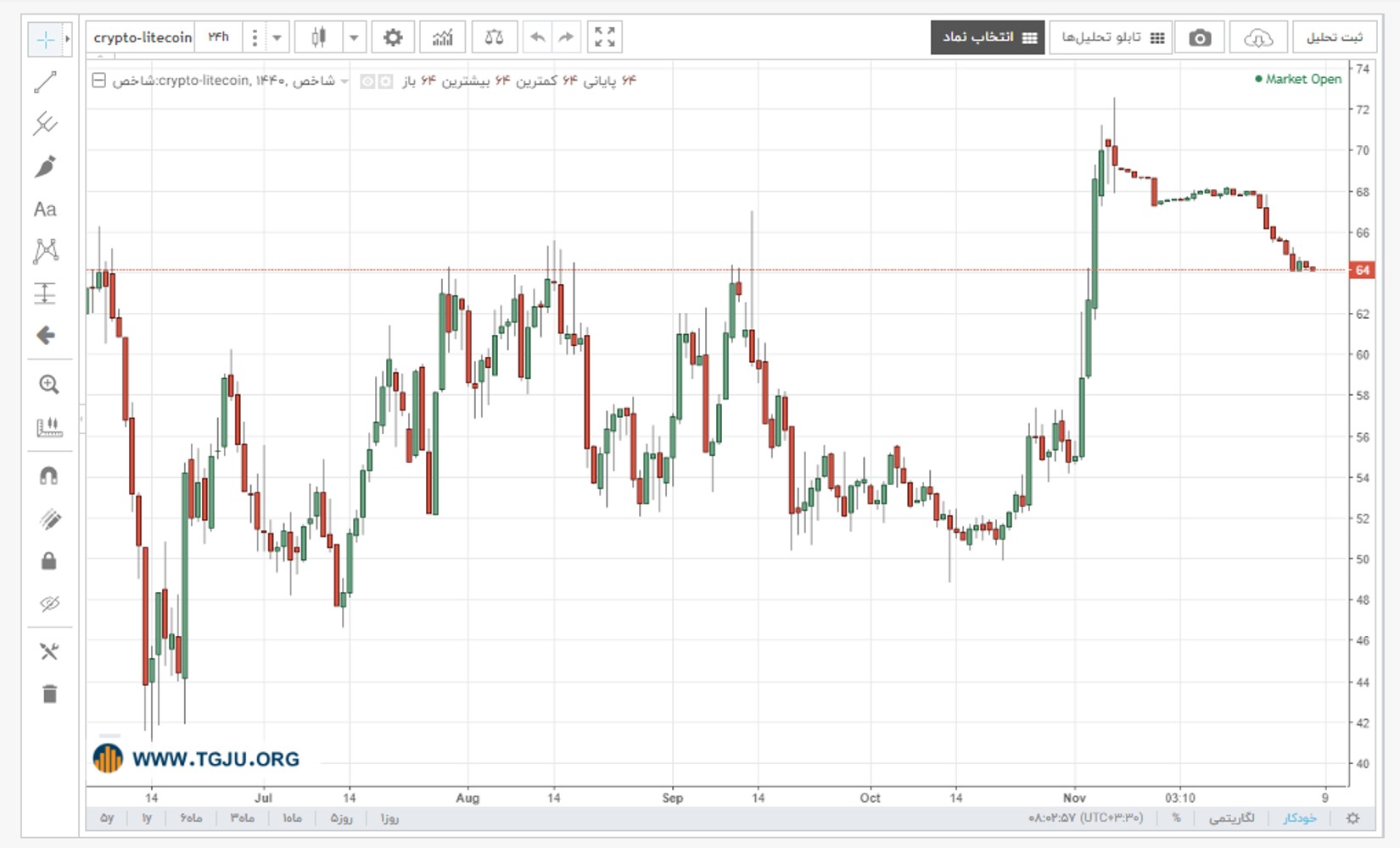The image size is (1400, 848).
Task: Open the interval dropdown arrow next to 24h
Action: [x=277, y=37]
